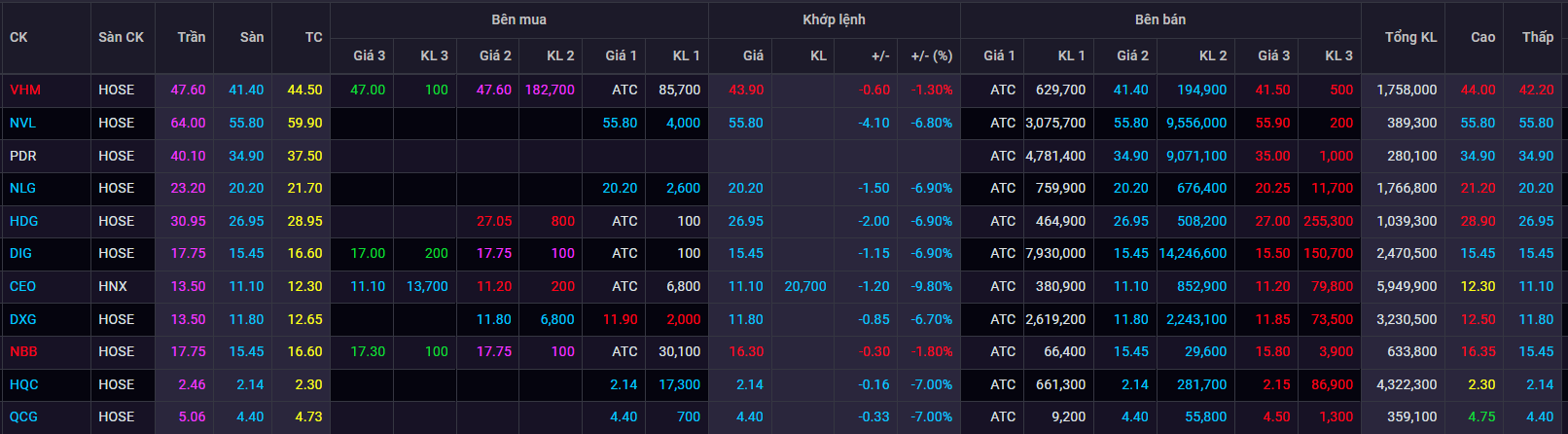This screenshot has width=1568, height=434.
Task: Open the NBB stock ticker
Action: coord(23,351)
